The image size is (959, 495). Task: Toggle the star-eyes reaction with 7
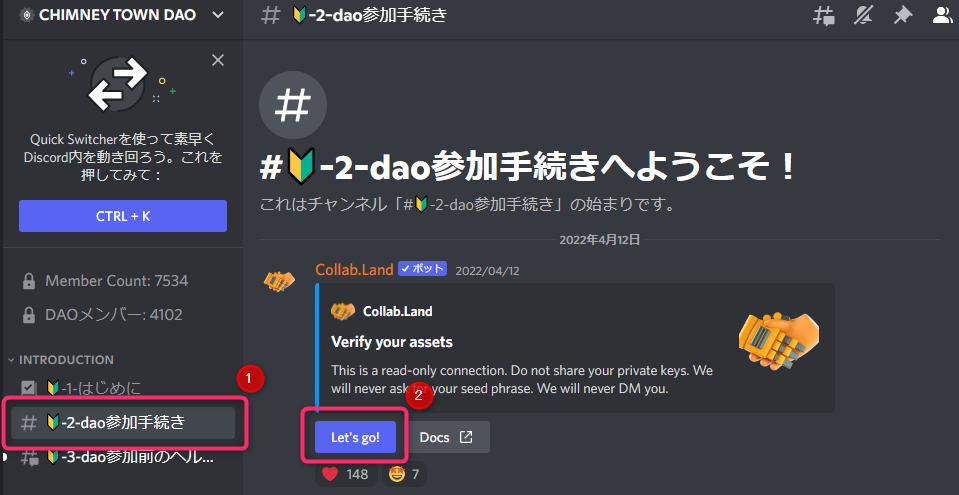(x=404, y=474)
